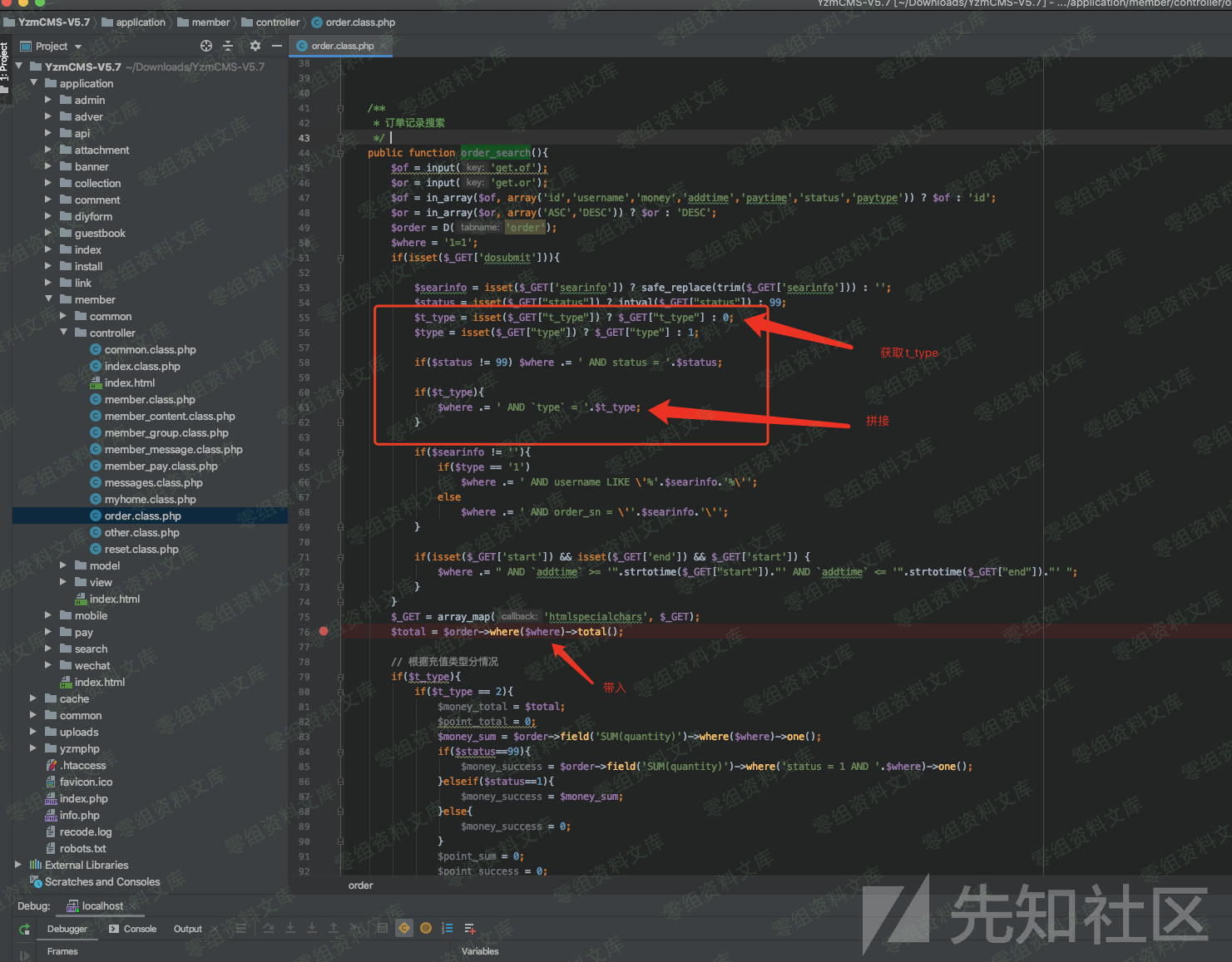Switch to the Console tab
Image resolution: width=1232 pixels, height=962 pixels.
click(x=133, y=929)
